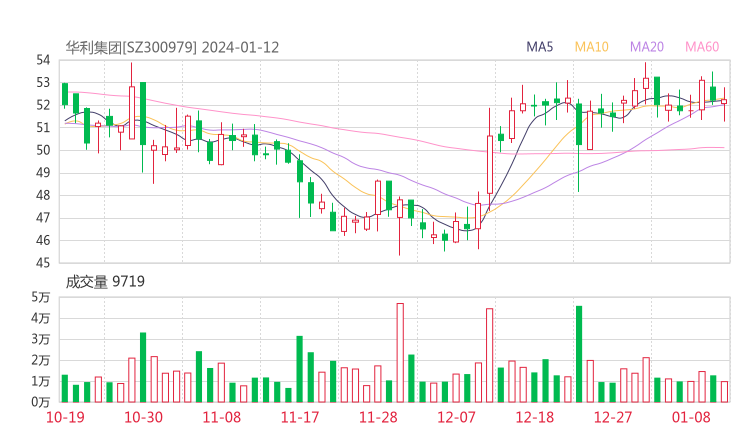Click the 0万 volume axis label
The width and height of the screenshot is (740, 440).
[x=41, y=402]
